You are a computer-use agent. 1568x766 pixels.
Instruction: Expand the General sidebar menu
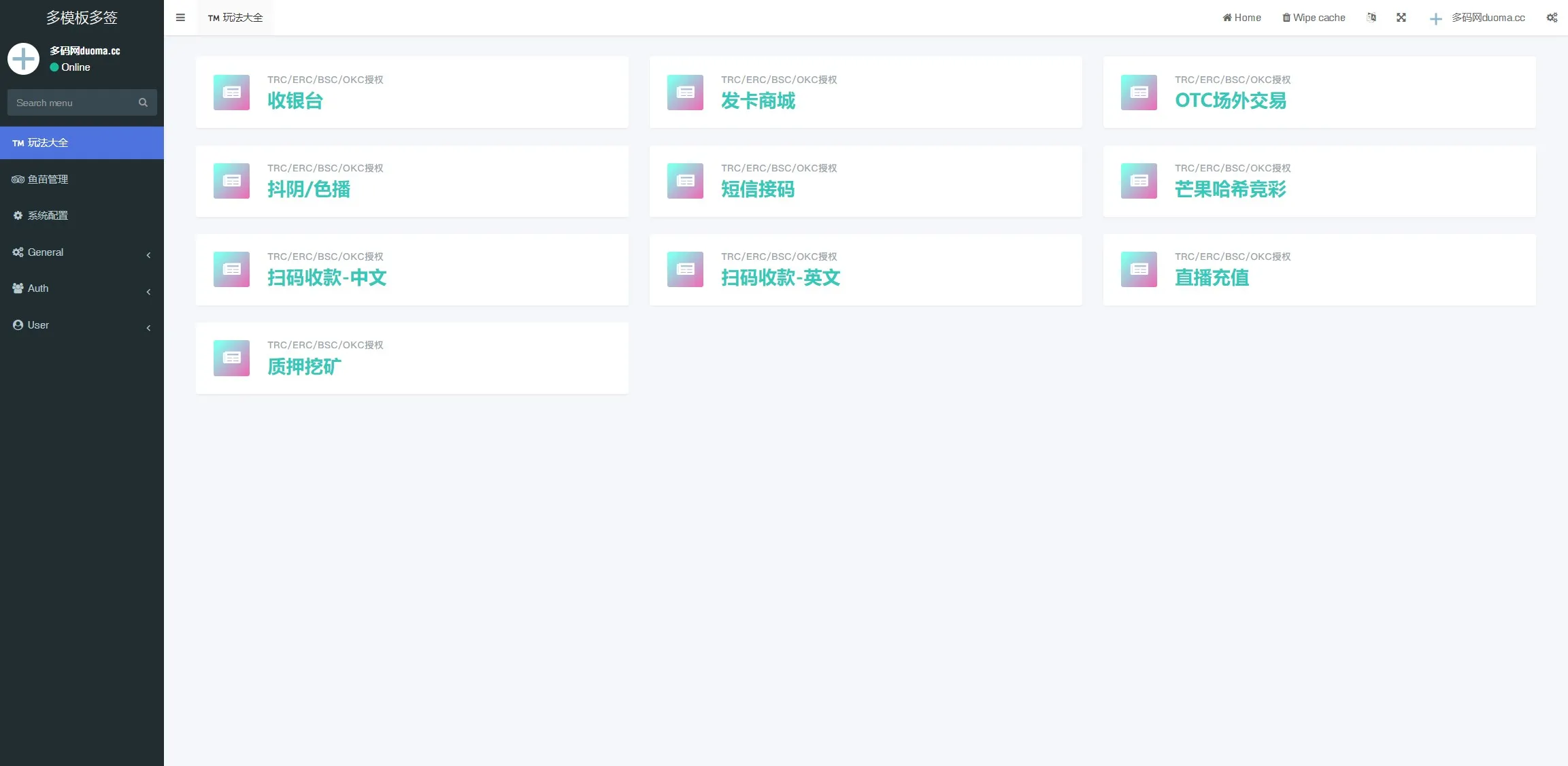[82, 252]
